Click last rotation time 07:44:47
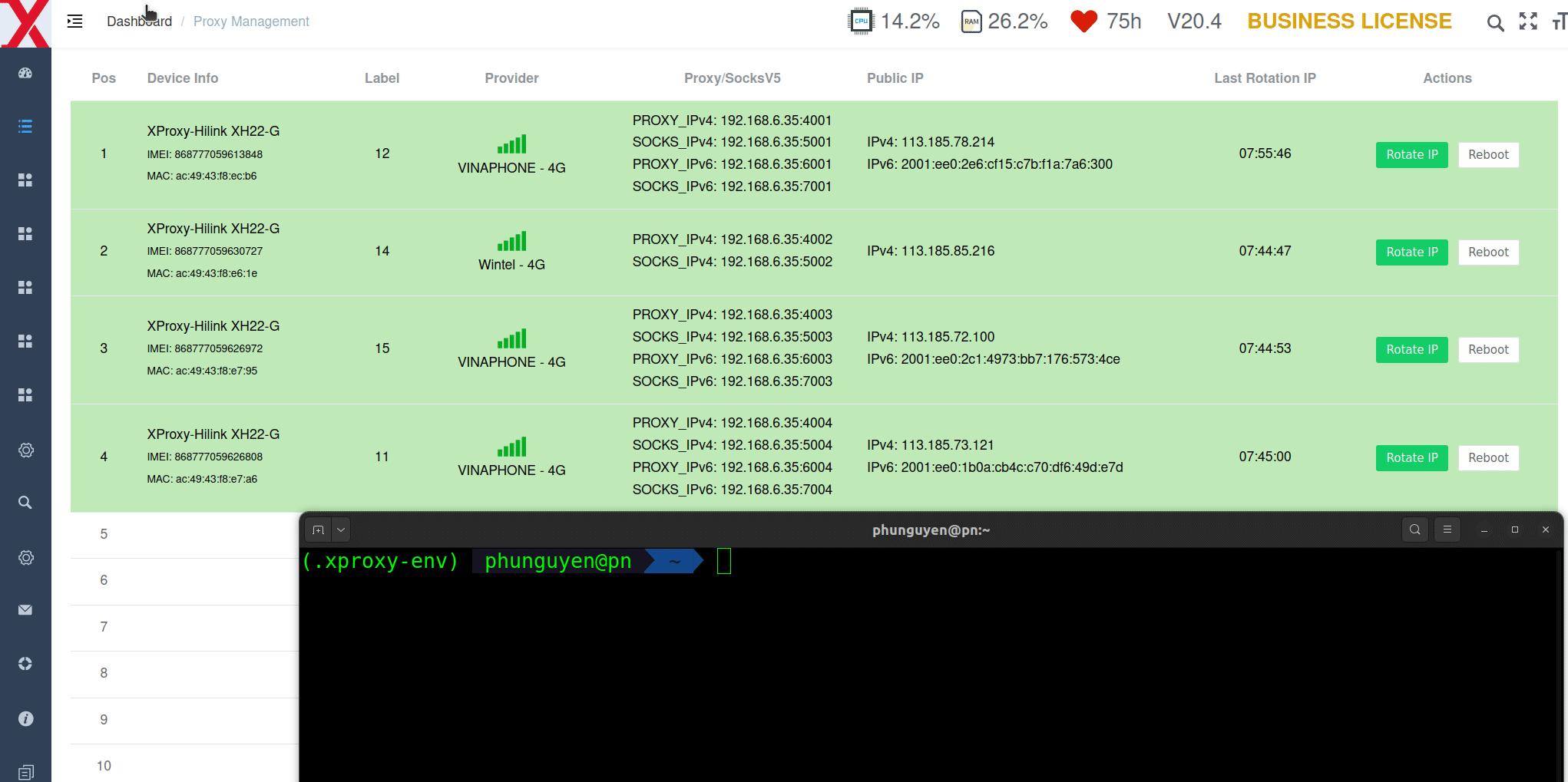 pos(1265,251)
